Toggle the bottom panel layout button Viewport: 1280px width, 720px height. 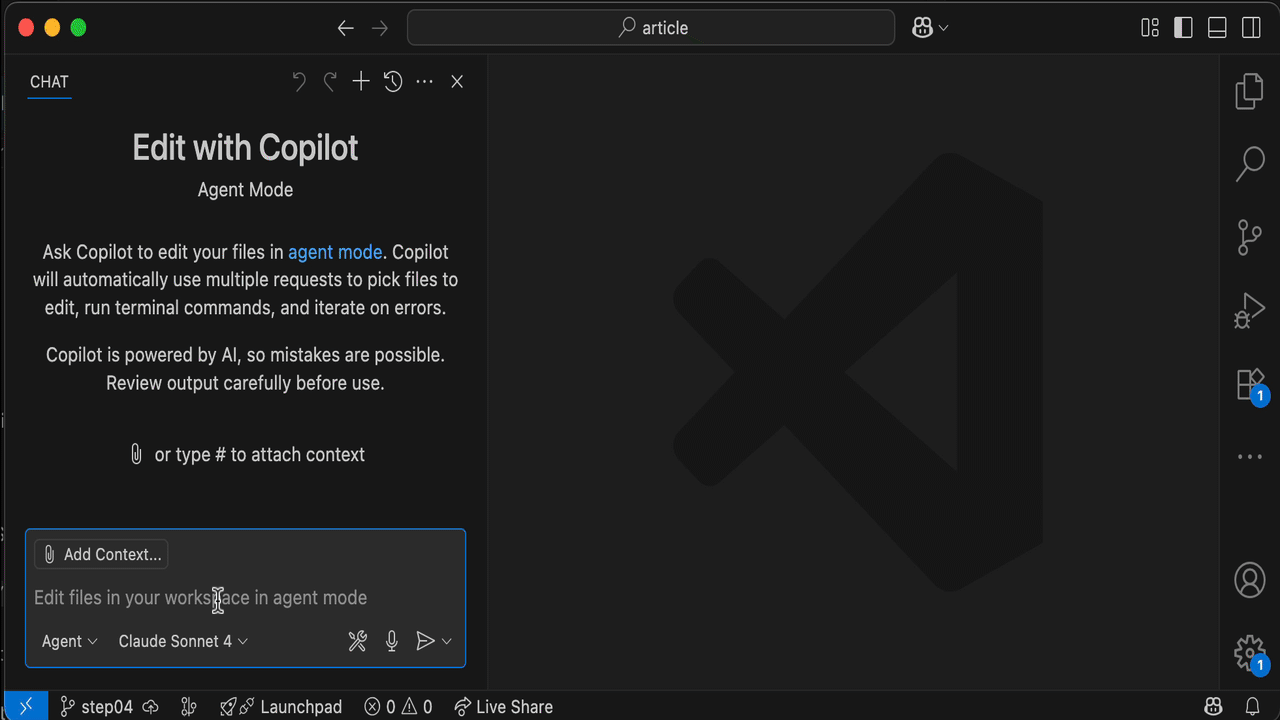click(x=1217, y=28)
